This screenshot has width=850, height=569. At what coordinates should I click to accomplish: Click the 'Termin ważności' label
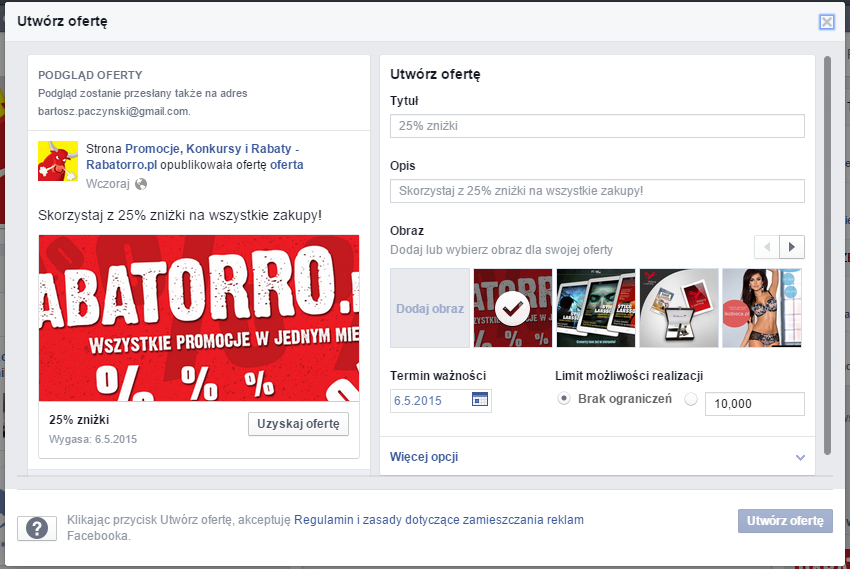tap(438, 376)
